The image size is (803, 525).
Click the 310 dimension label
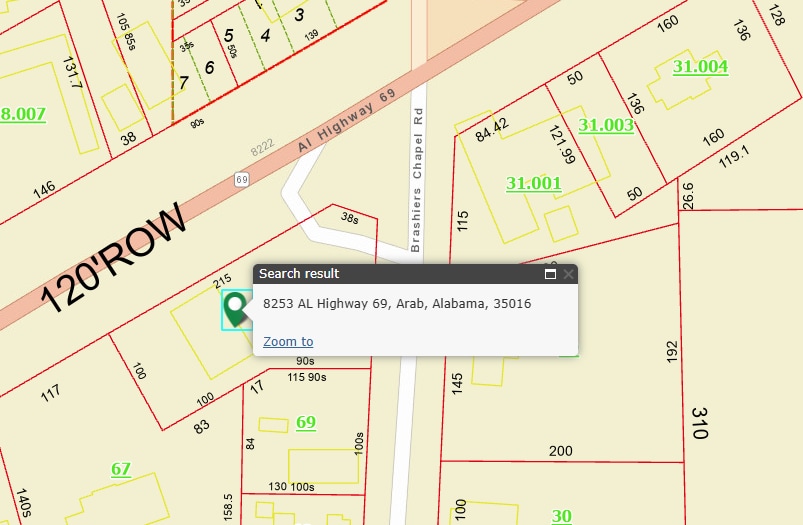click(698, 422)
